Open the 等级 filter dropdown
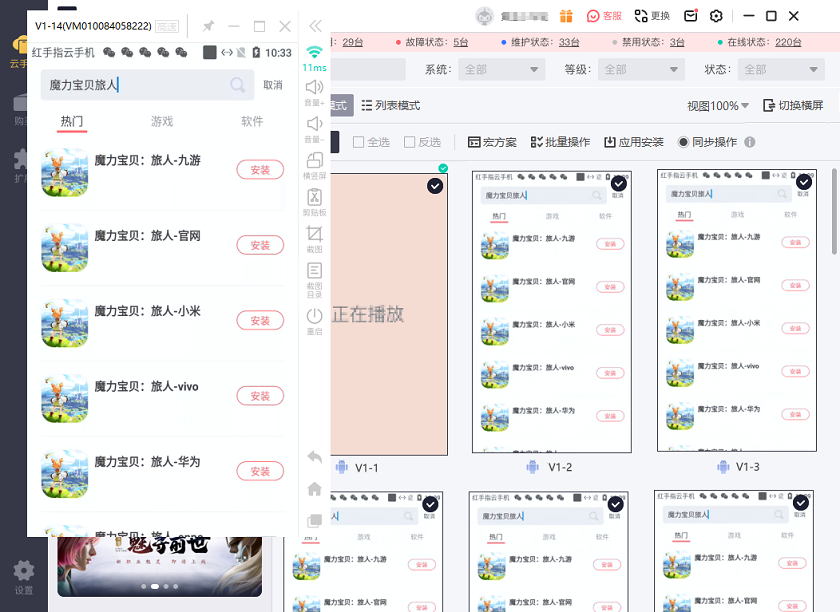 click(x=641, y=69)
